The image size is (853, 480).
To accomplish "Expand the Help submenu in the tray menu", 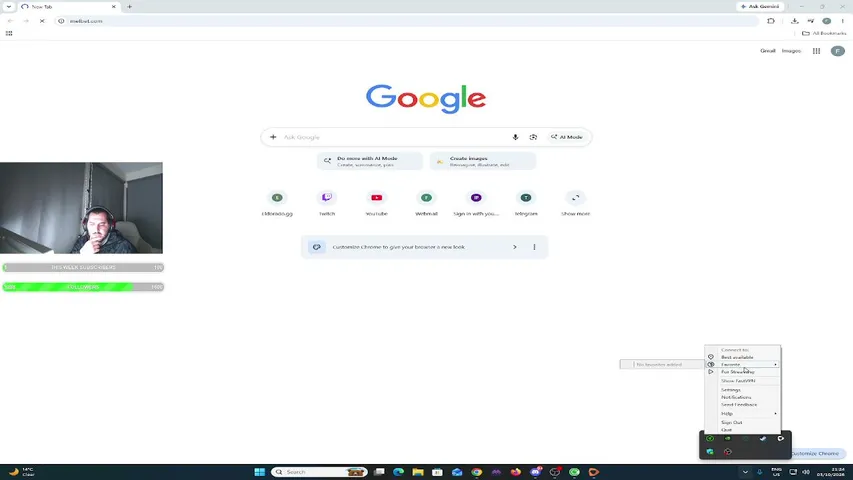I will pos(743,414).
